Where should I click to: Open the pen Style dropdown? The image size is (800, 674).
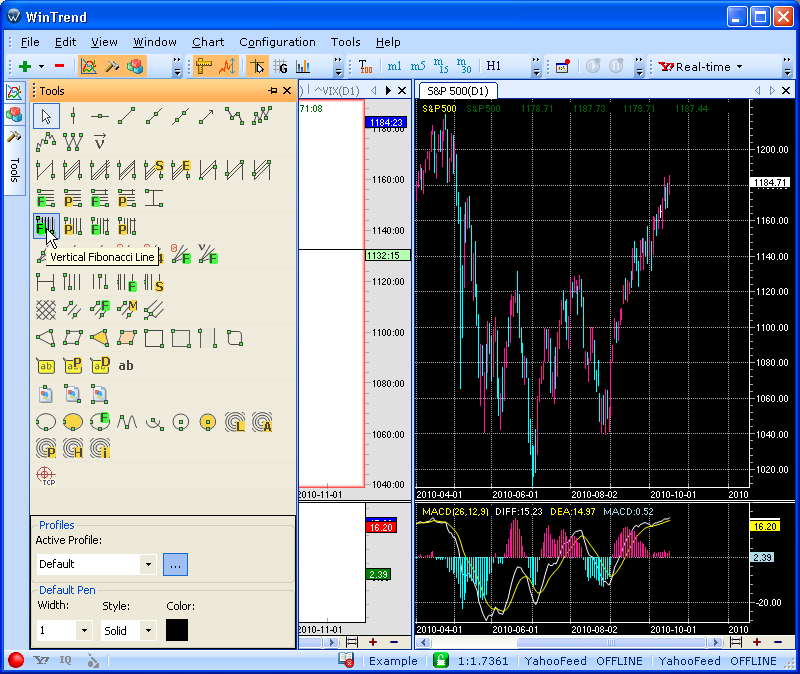pyautogui.click(x=148, y=631)
